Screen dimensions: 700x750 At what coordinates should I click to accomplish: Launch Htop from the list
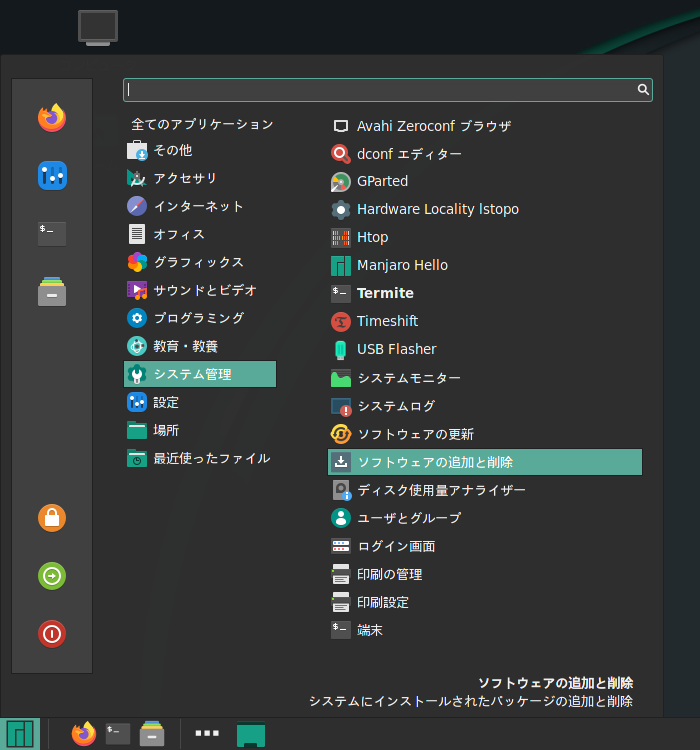(359, 237)
